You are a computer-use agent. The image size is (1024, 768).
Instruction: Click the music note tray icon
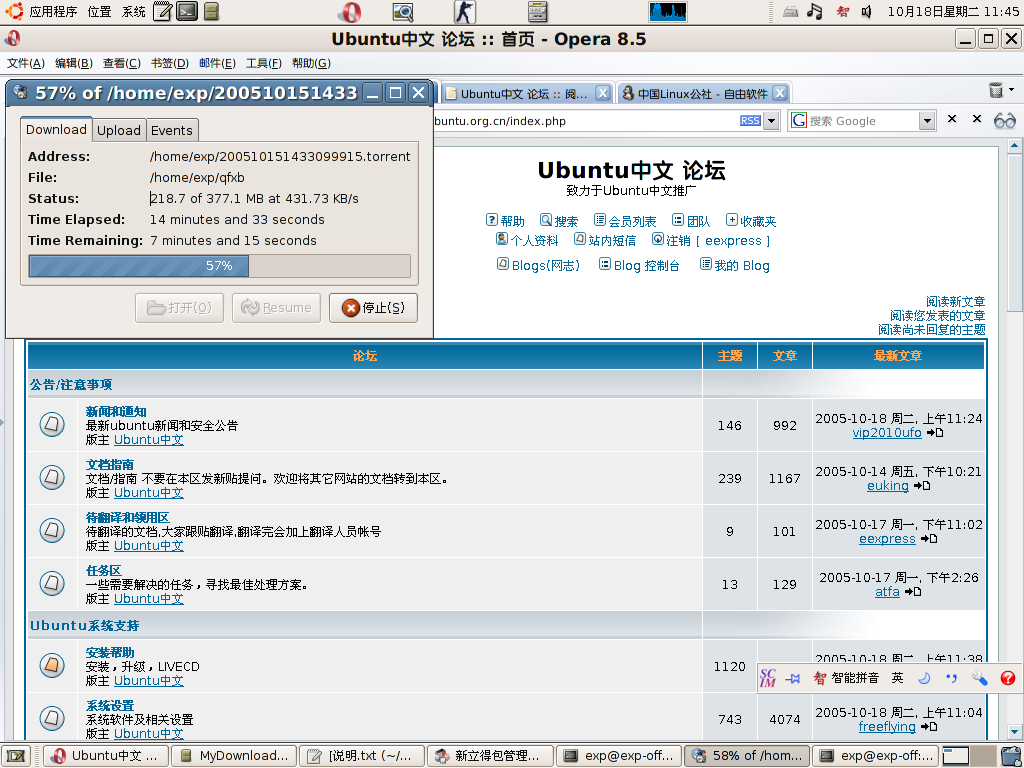tap(814, 11)
